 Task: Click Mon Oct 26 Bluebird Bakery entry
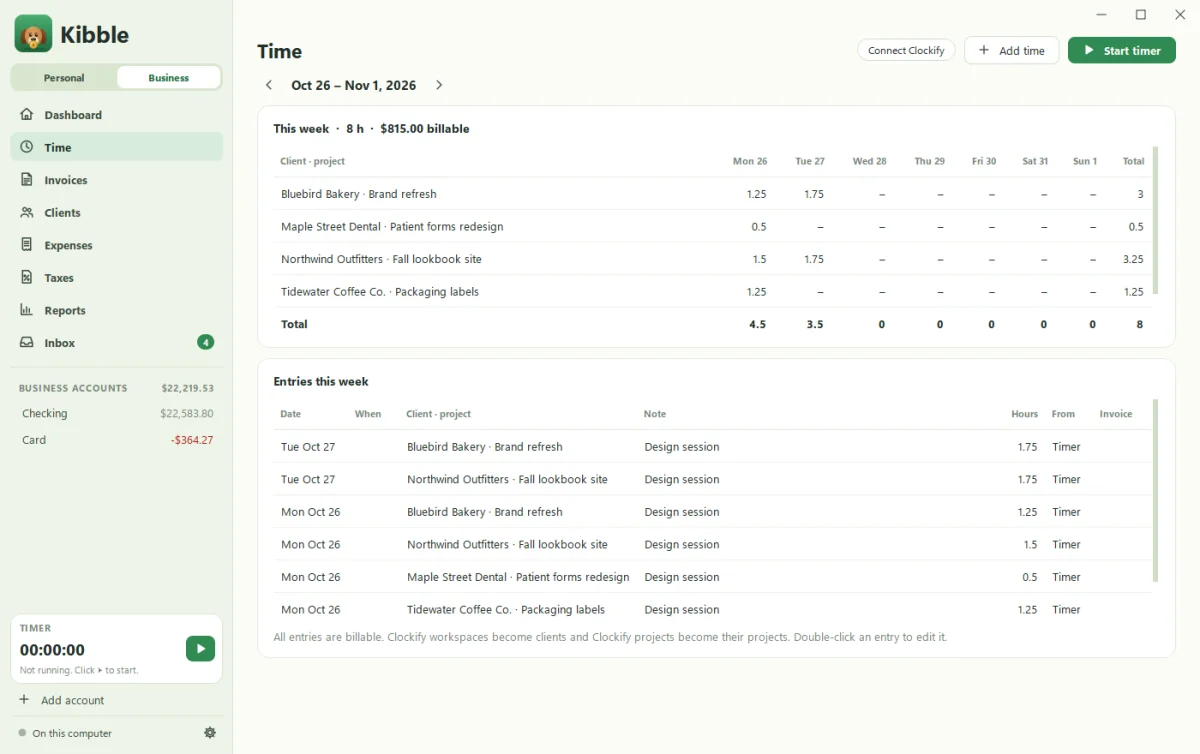coord(712,512)
